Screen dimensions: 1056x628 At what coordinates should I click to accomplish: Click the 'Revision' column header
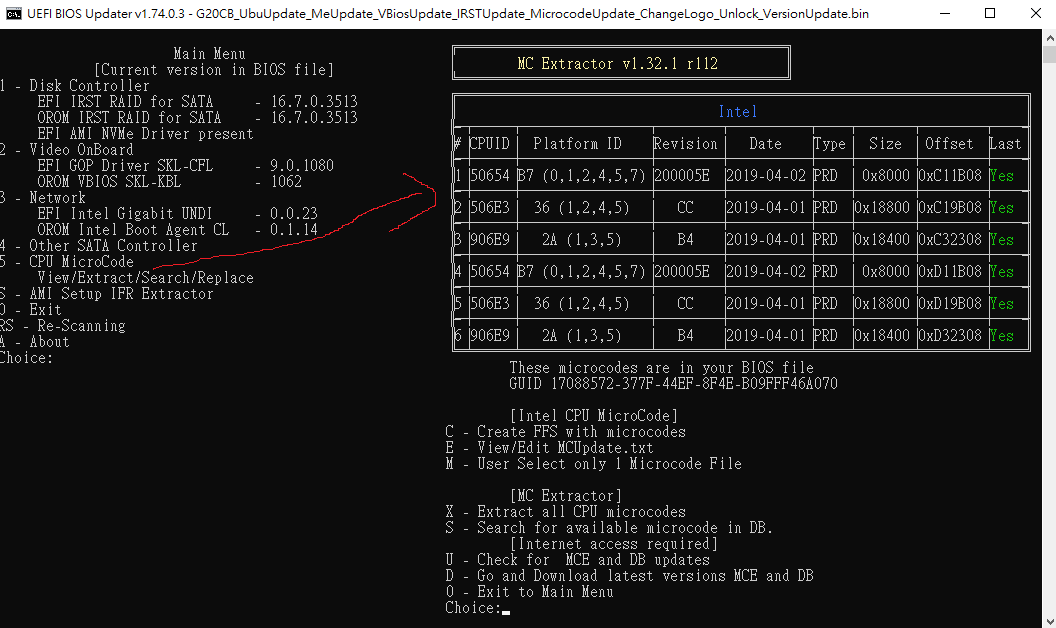click(686, 144)
